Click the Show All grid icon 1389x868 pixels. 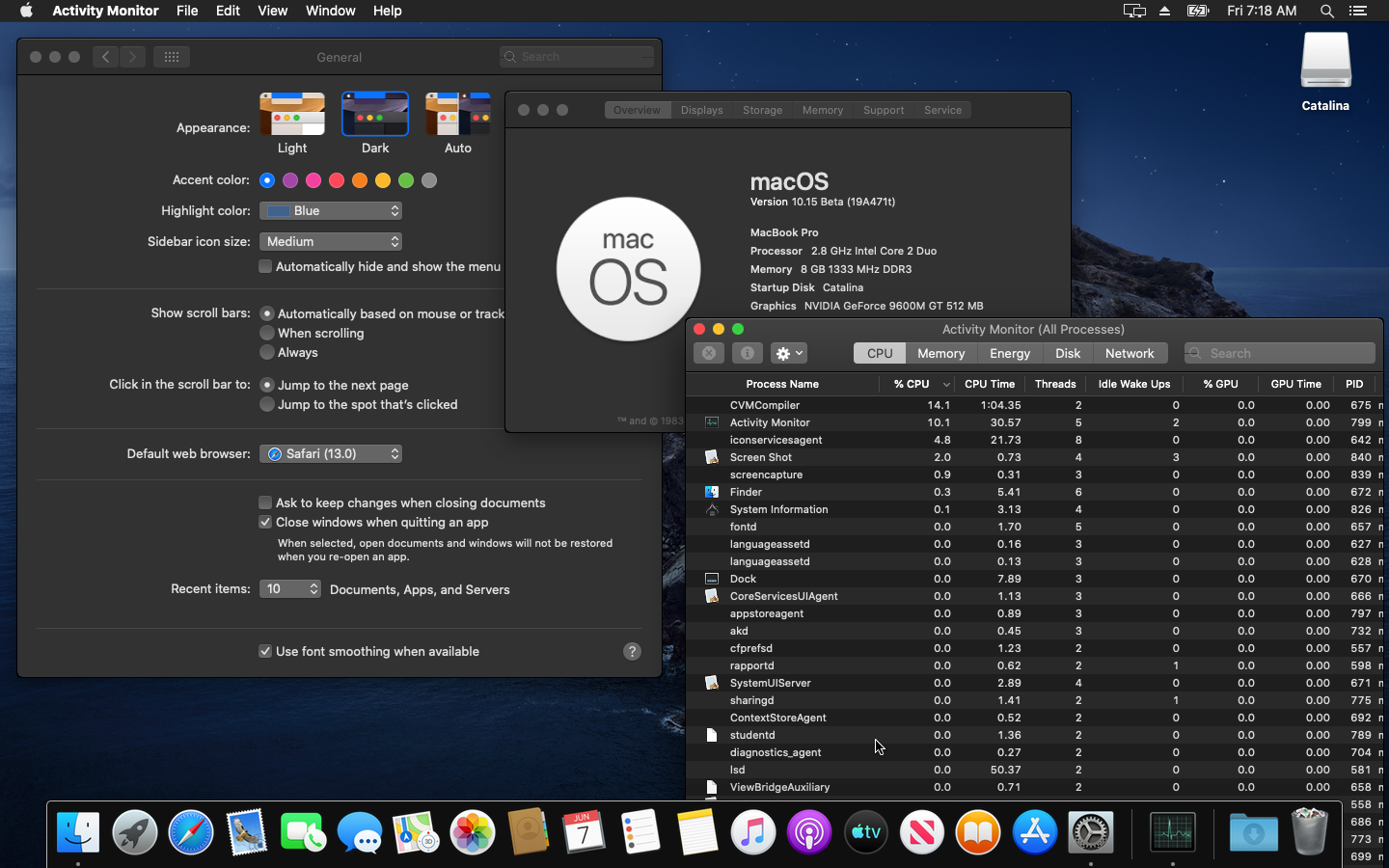click(x=172, y=57)
